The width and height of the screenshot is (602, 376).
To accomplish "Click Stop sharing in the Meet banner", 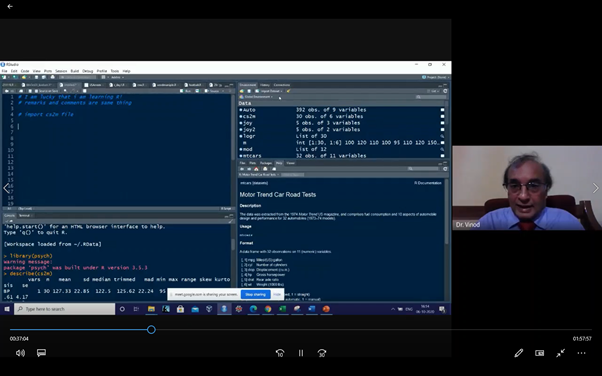I will [x=255, y=295].
